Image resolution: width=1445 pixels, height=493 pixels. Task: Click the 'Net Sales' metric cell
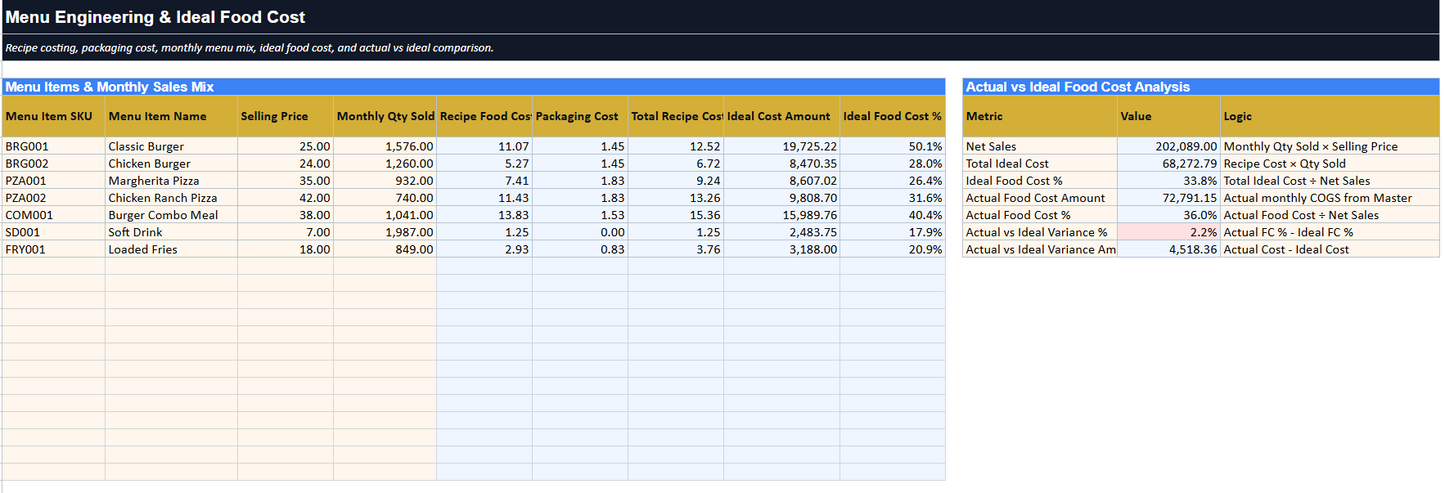point(1040,146)
